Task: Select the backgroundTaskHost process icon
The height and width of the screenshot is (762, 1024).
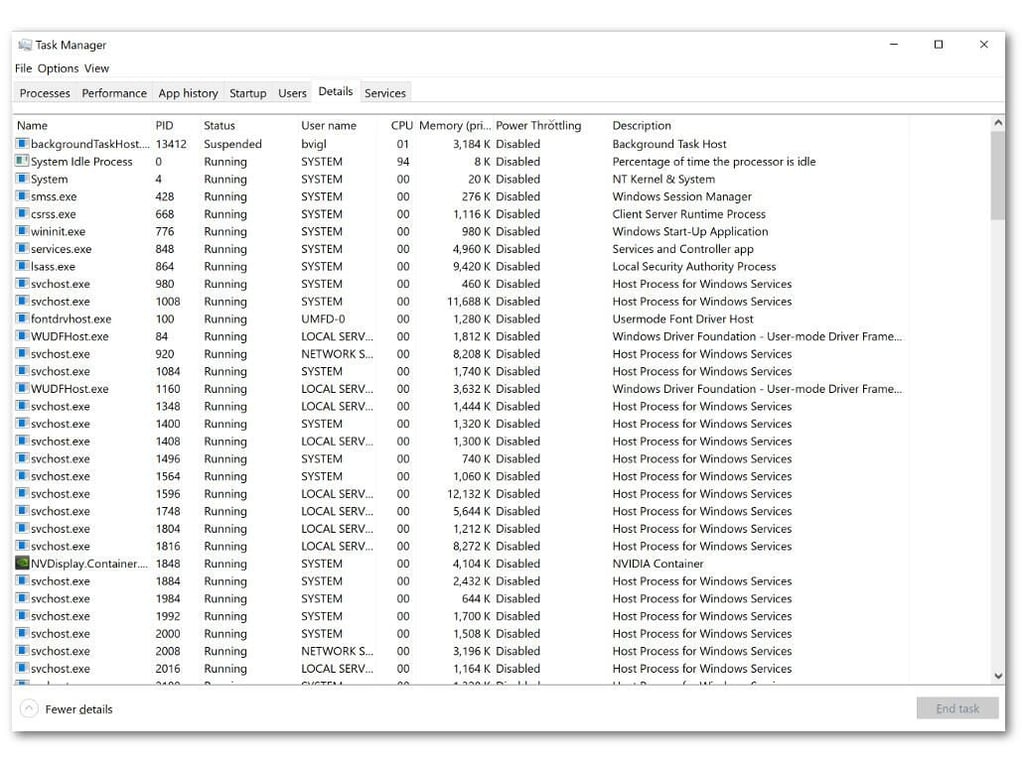Action: pyautogui.click(x=22, y=143)
